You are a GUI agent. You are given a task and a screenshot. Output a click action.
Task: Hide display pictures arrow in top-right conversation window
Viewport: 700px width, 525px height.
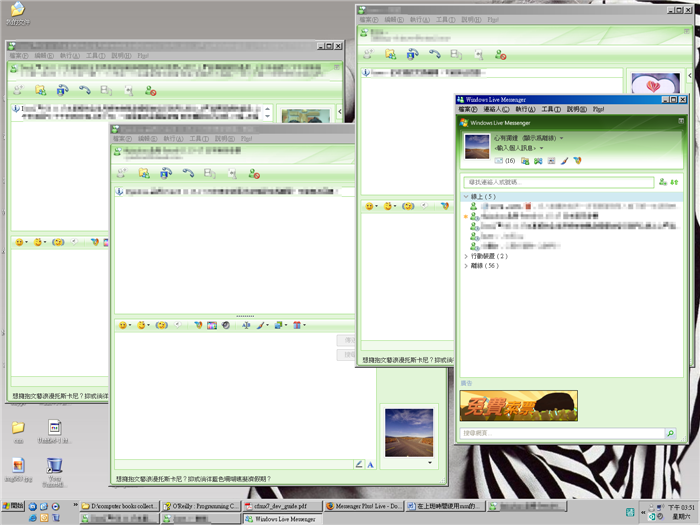689,75
